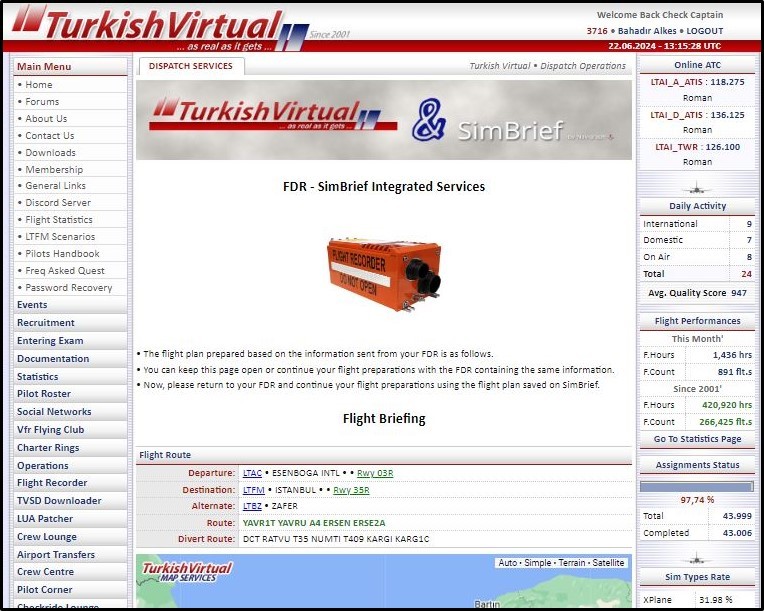This screenshot has width=764, height=611.
Task: Click LTAI_A_ATIS 118.275 entry
Action: click(x=697, y=82)
